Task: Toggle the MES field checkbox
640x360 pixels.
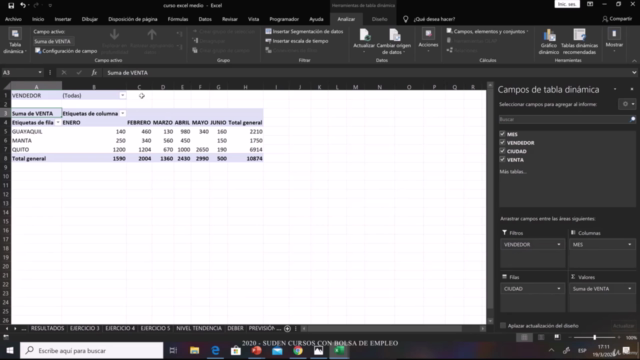Action: point(502,134)
